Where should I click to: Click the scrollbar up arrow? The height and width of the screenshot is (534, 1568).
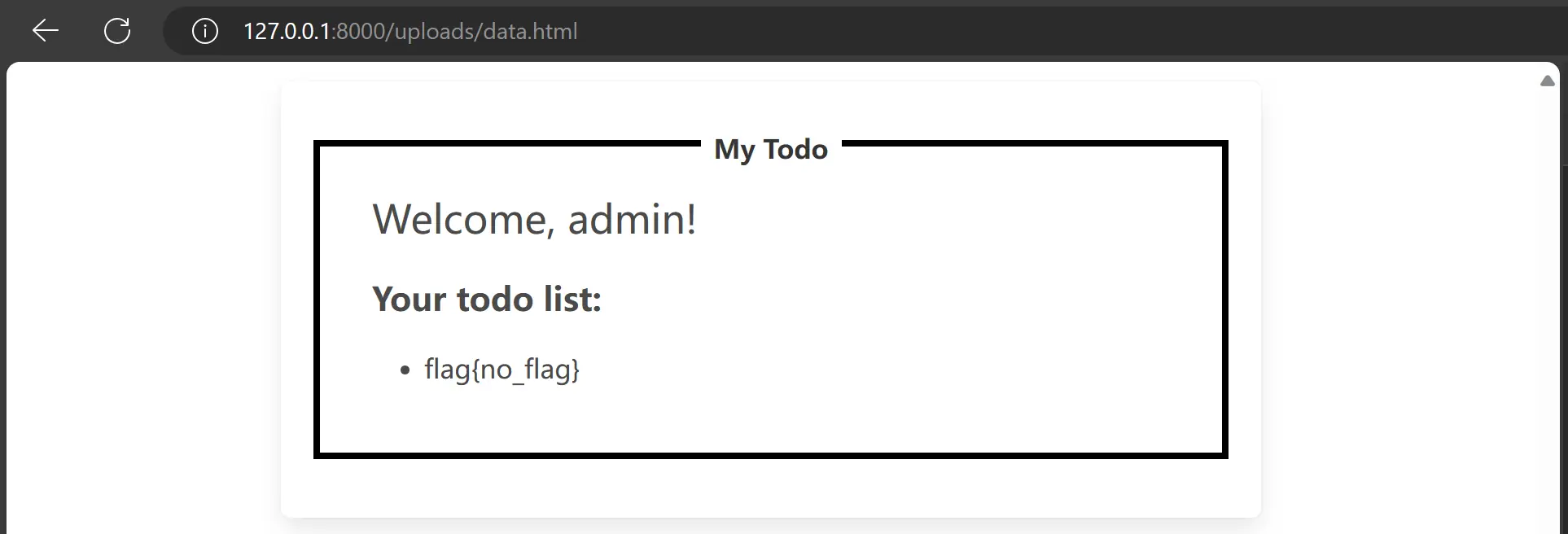tap(1548, 81)
